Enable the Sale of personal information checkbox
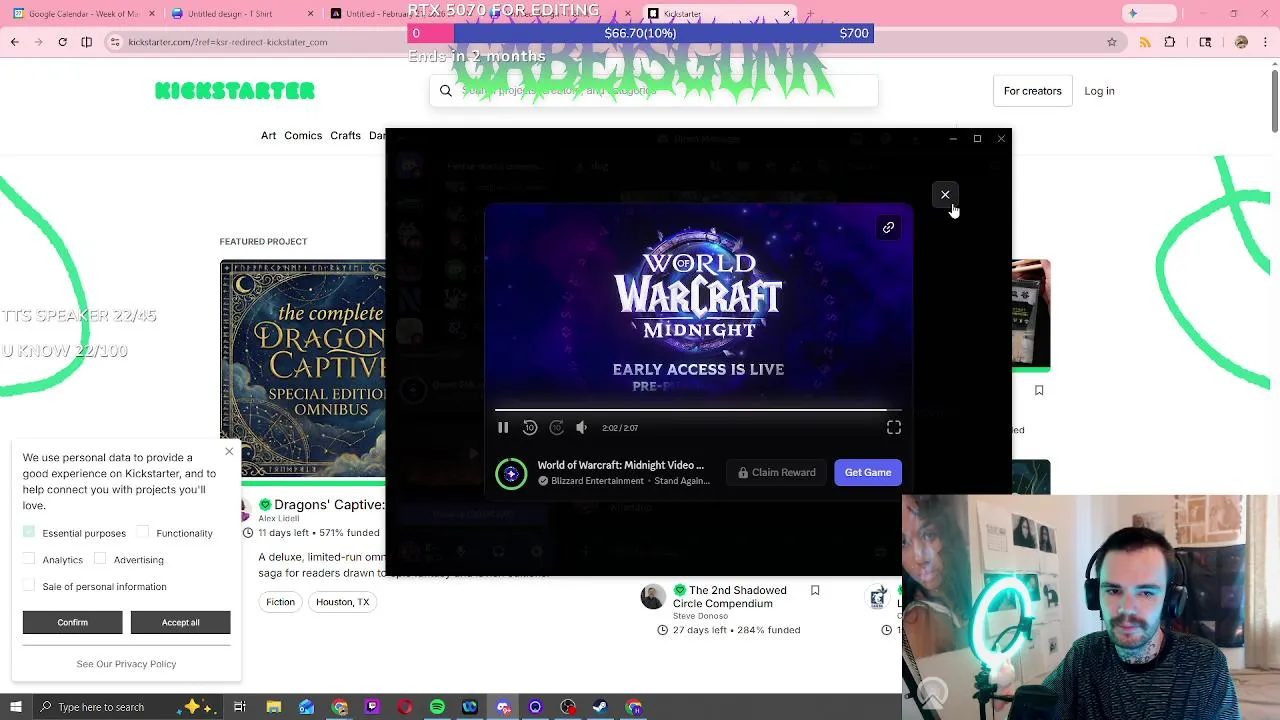This screenshot has width=1280, height=720. point(29,586)
